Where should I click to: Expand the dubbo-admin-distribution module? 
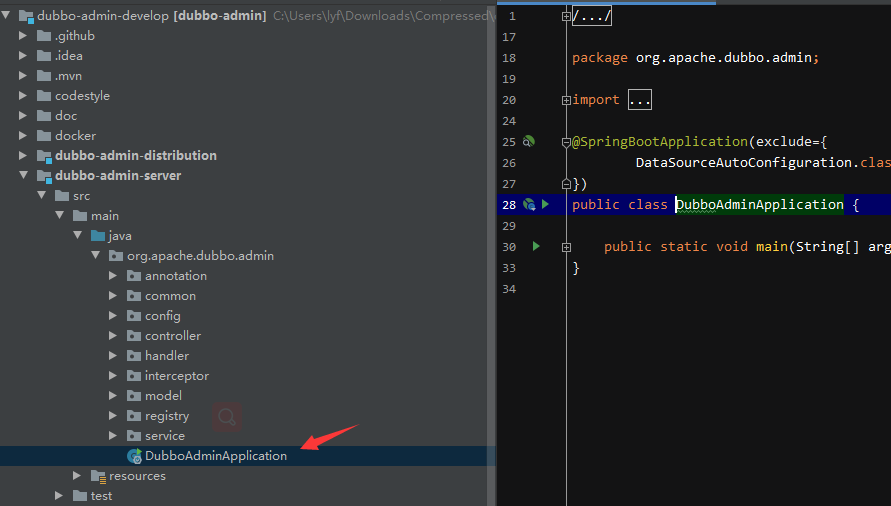click(x=23, y=155)
